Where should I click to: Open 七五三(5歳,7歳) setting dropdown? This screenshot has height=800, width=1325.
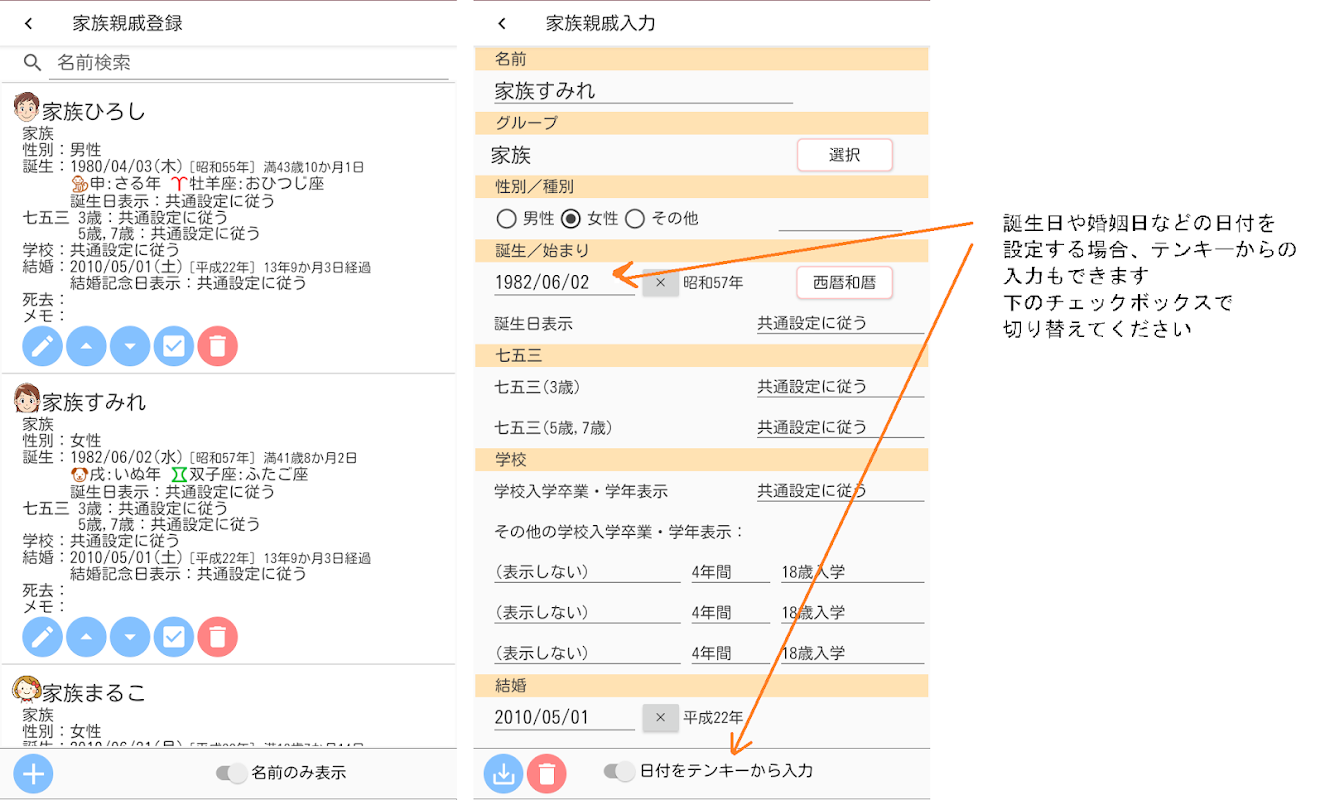click(840, 427)
